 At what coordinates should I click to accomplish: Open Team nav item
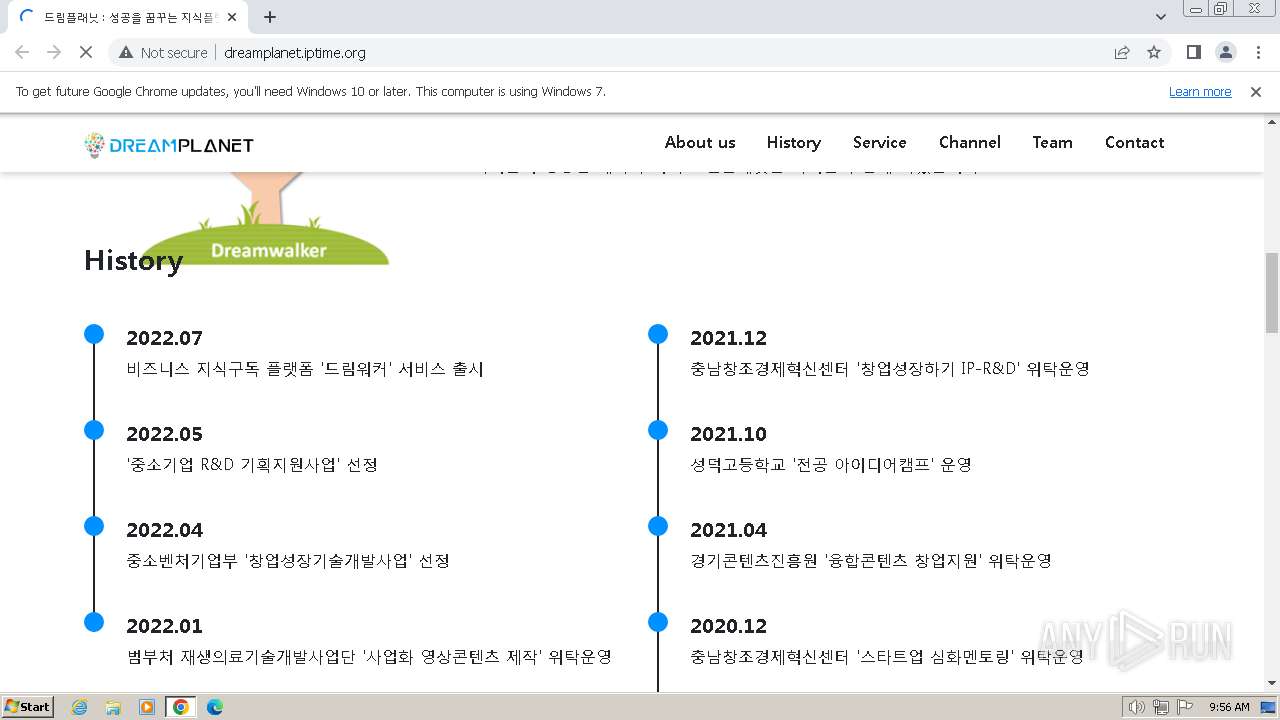1053,142
